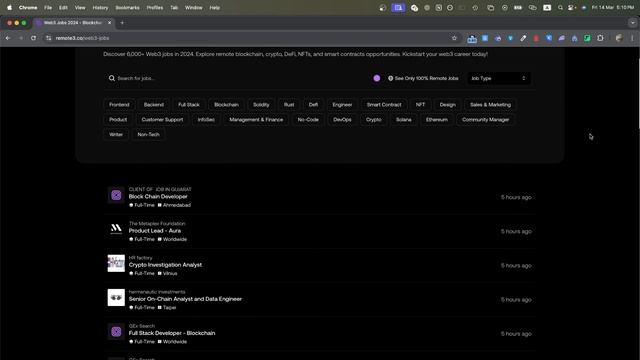The width and height of the screenshot is (640, 360).
Task: Open the Job Type dropdown
Action: click(x=499, y=78)
